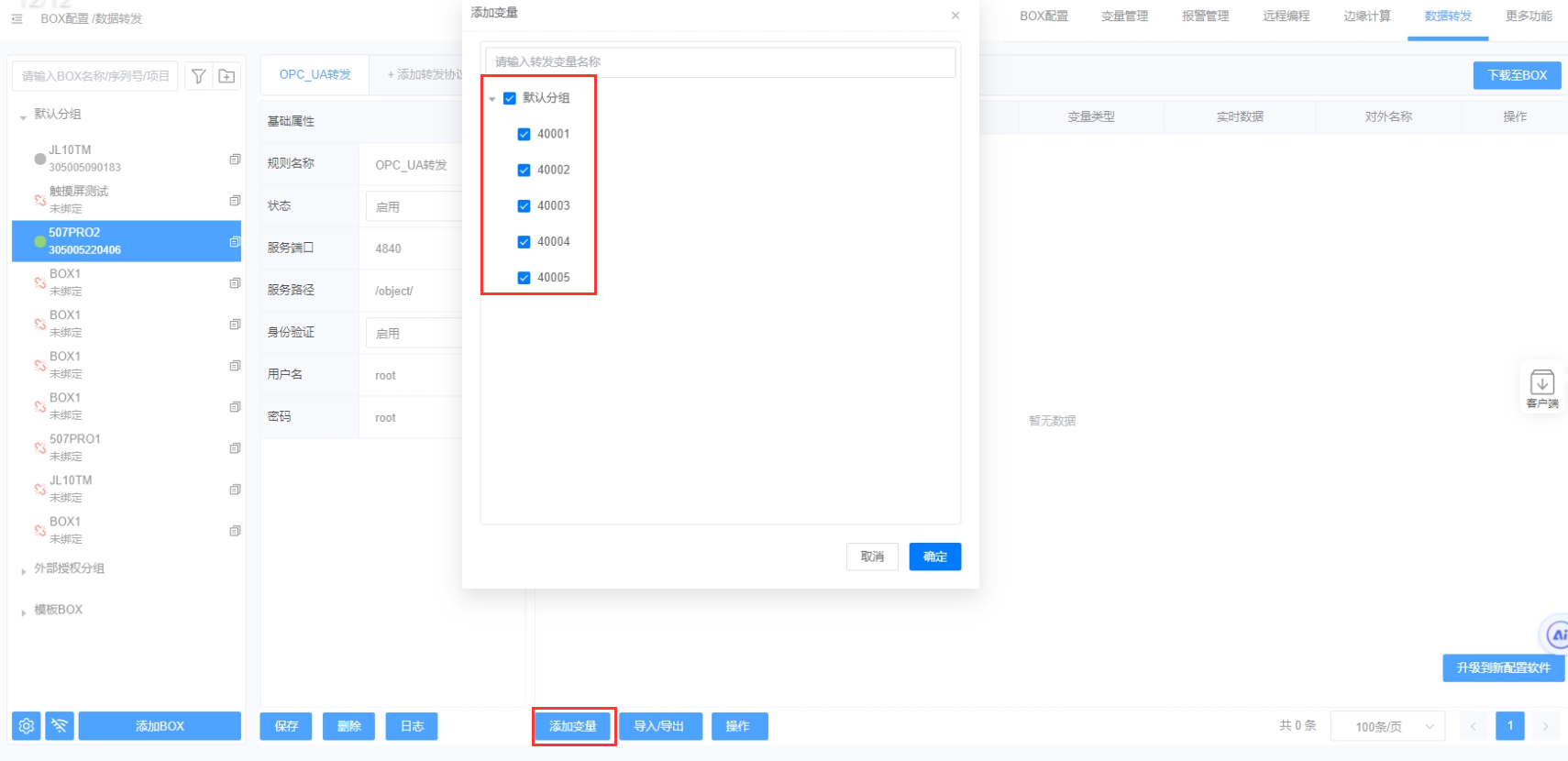Go to next page arrow
The height and width of the screenshot is (761, 1568).
1545,726
